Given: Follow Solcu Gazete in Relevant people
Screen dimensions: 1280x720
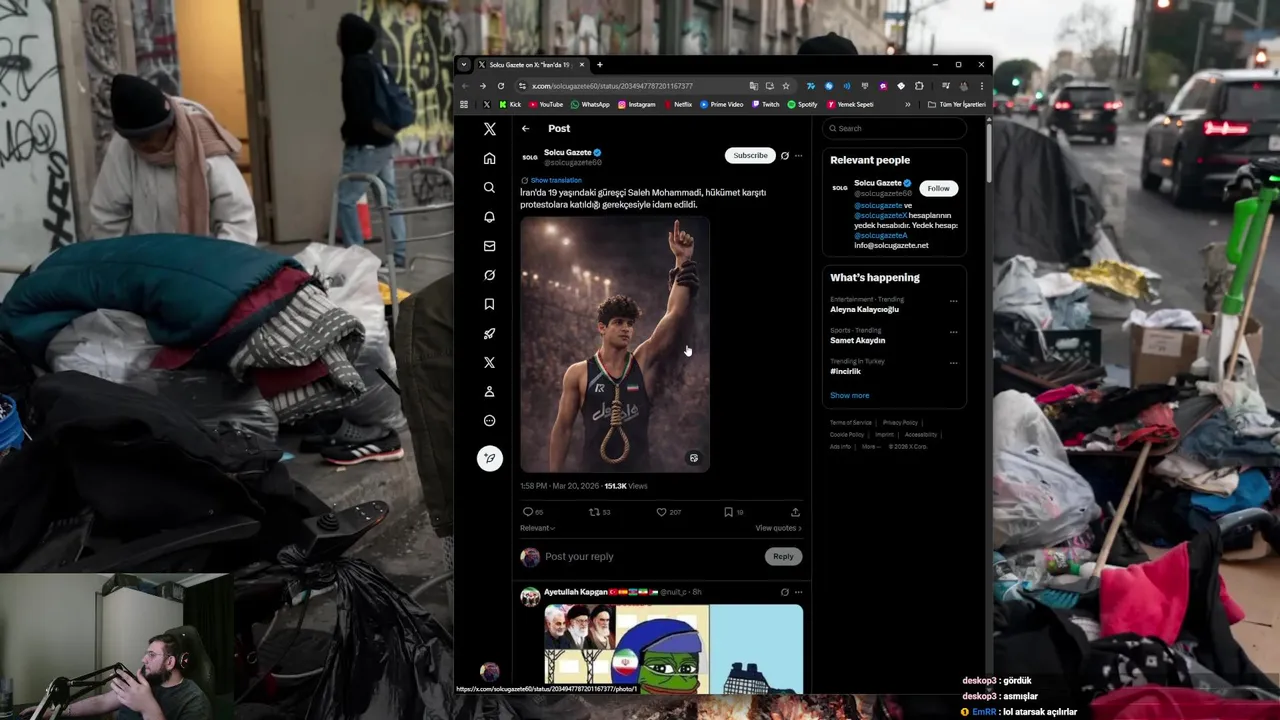Looking at the screenshot, I should [x=938, y=188].
